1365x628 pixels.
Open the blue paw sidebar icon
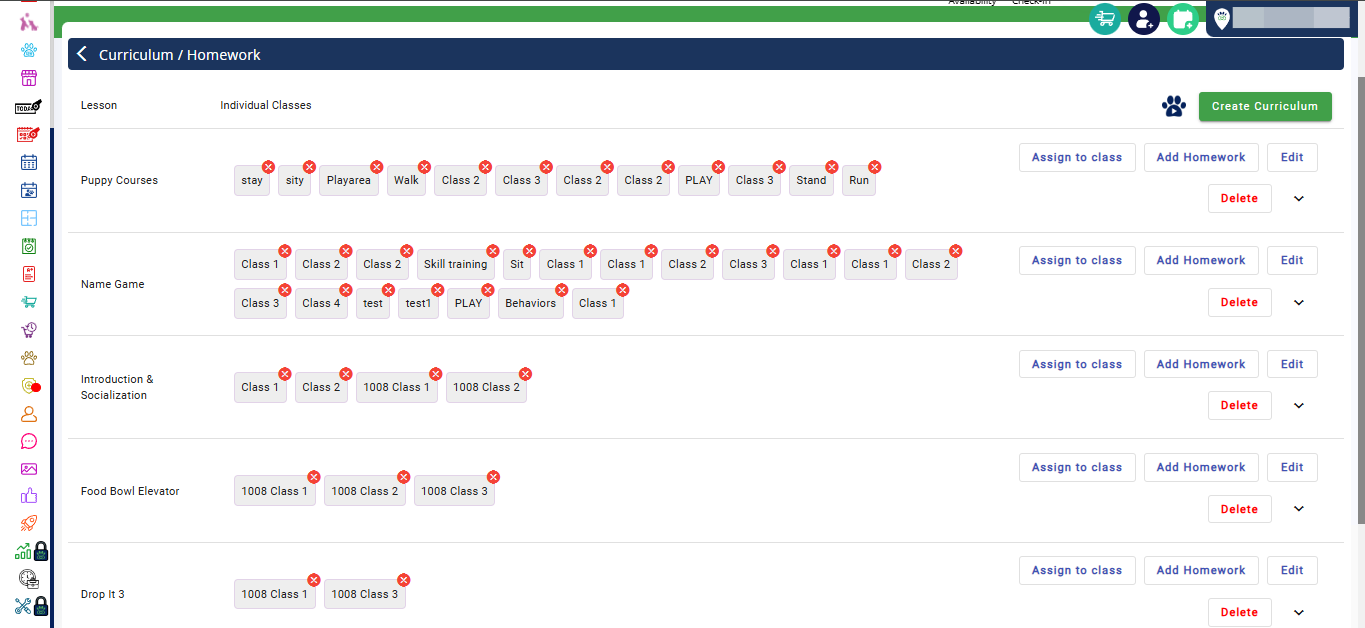(29, 50)
